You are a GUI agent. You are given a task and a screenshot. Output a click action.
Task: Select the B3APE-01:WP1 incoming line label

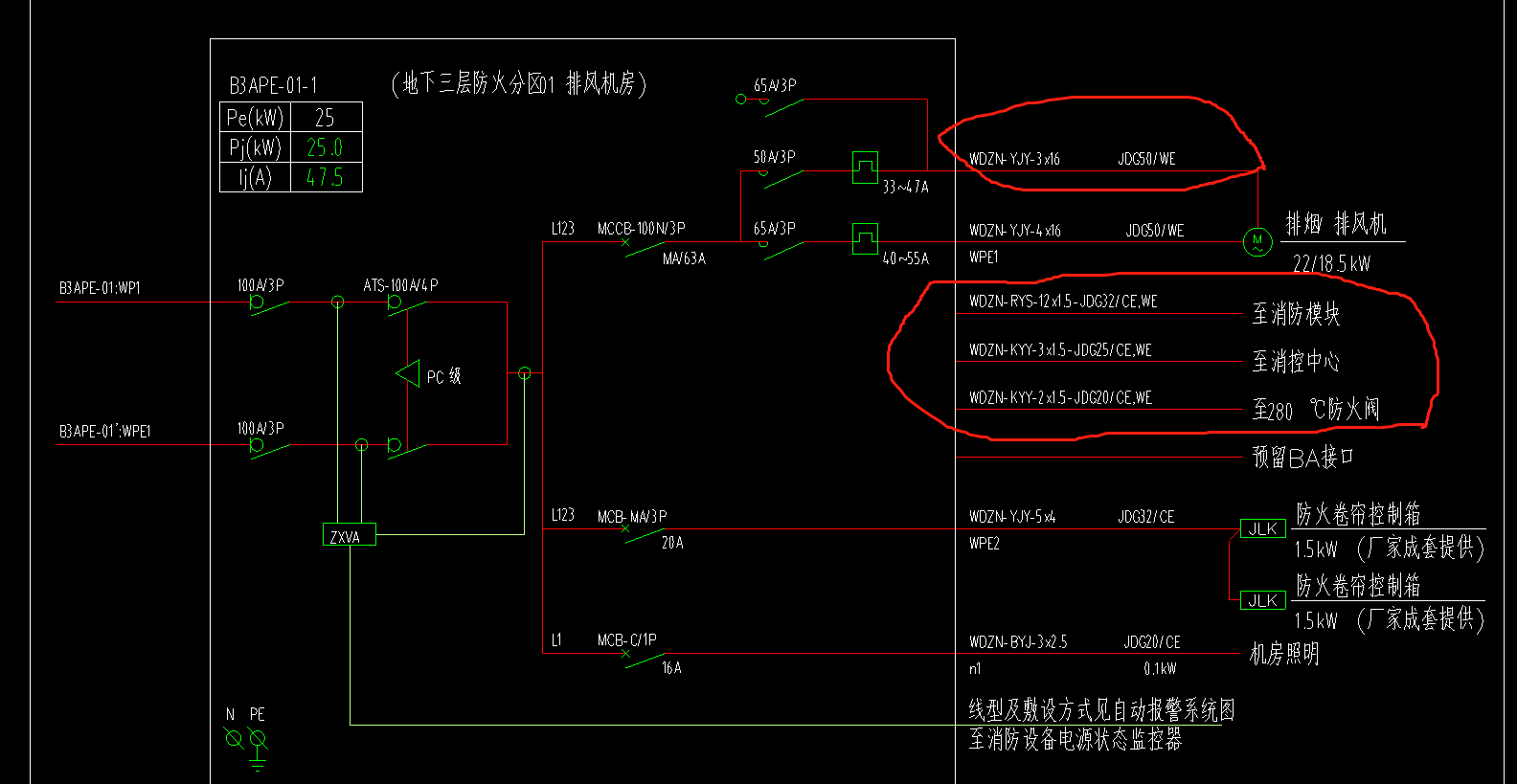click(100, 288)
